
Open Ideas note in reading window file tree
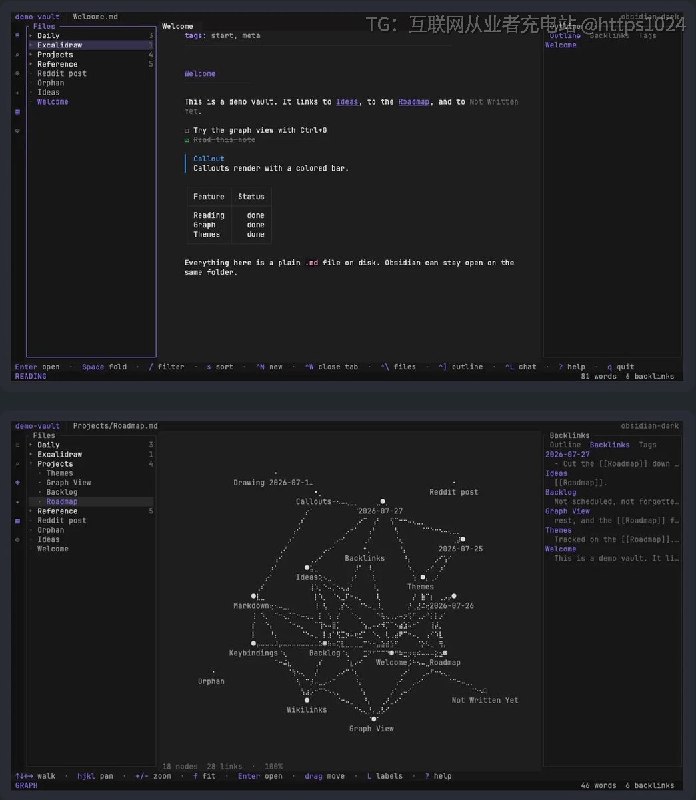48,92
